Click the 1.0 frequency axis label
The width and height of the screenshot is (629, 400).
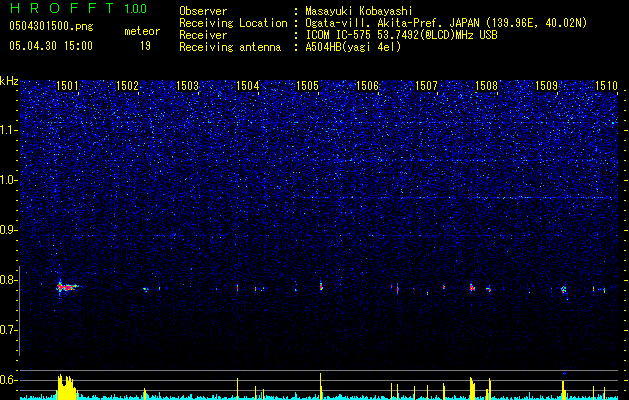pyautogui.click(x=9, y=180)
